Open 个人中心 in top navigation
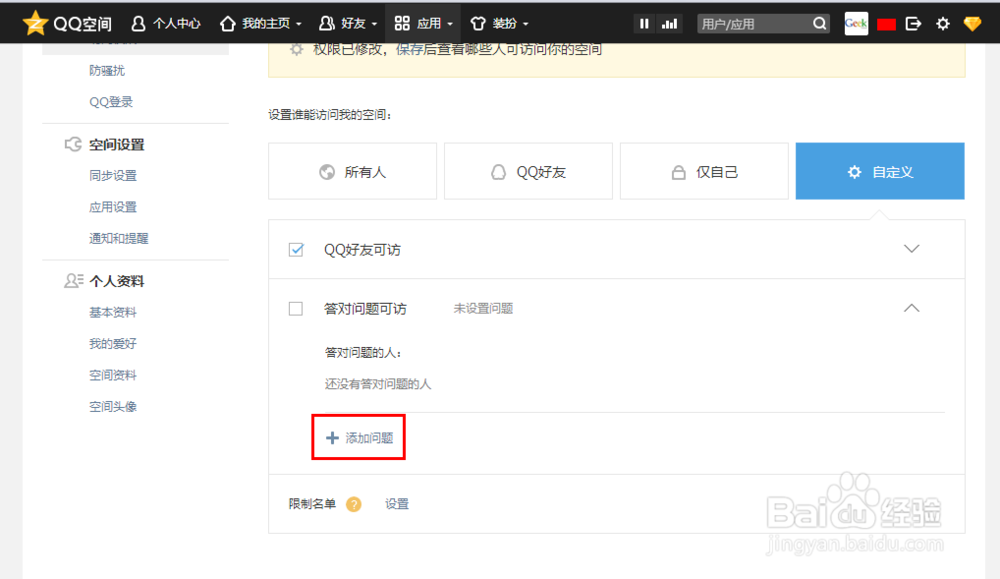Screen dimensions: 1000x579 click(x=166, y=24)
